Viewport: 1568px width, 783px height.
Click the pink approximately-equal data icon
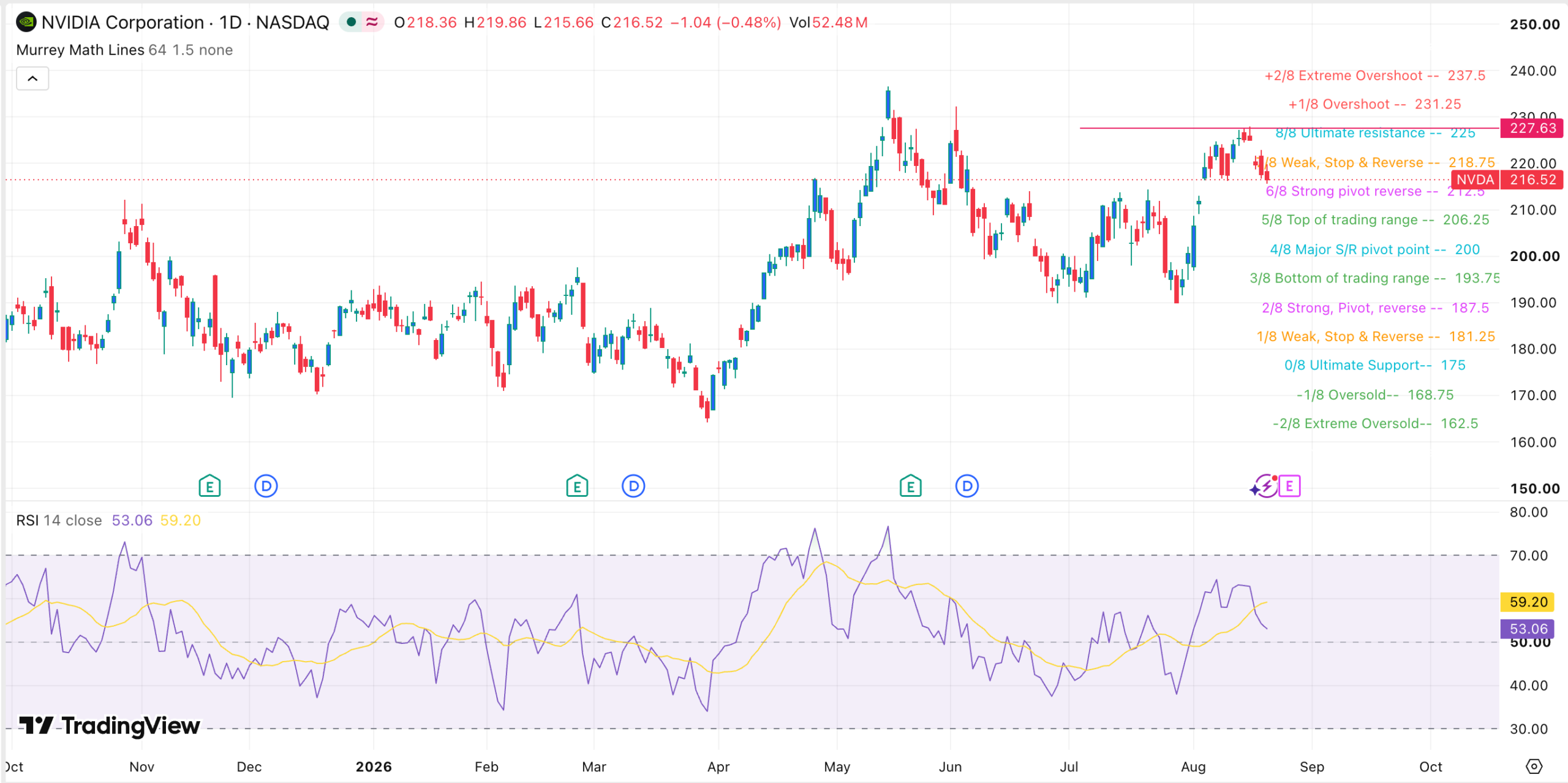point(372,22)
